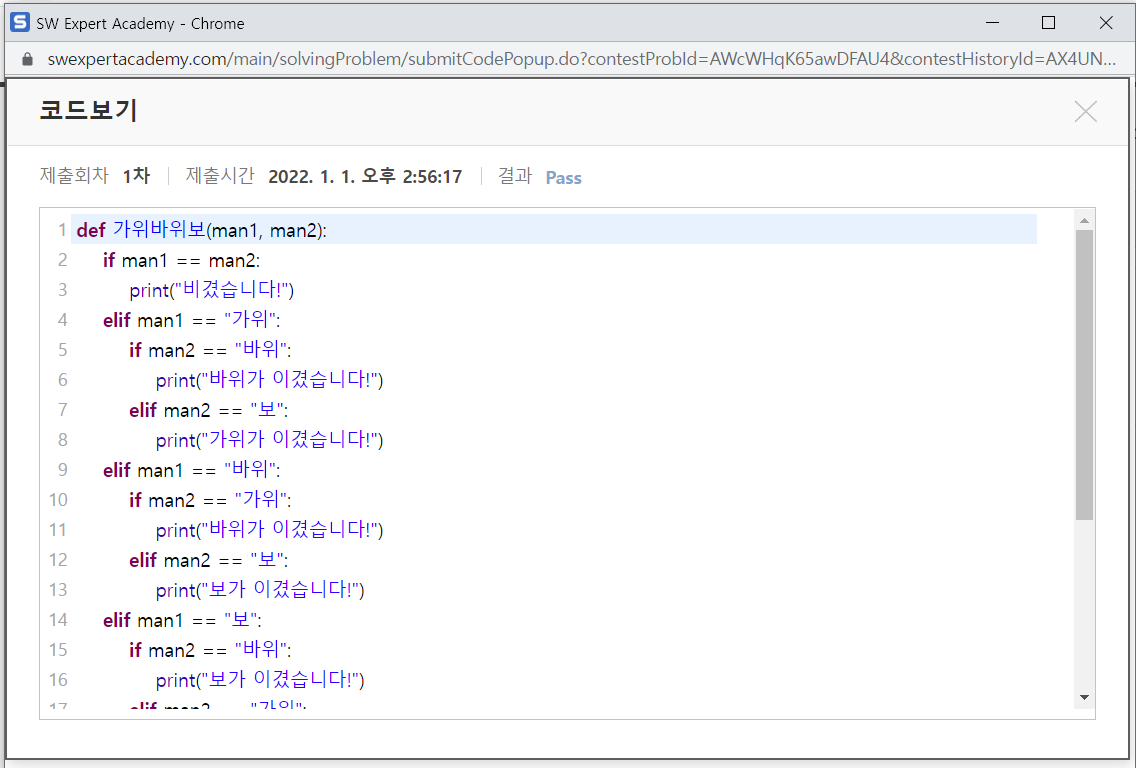Image resolution: width=1136 pixels, height=768 pixels.
Task: Click the 코드보기 heading
Action: (88, 110)
